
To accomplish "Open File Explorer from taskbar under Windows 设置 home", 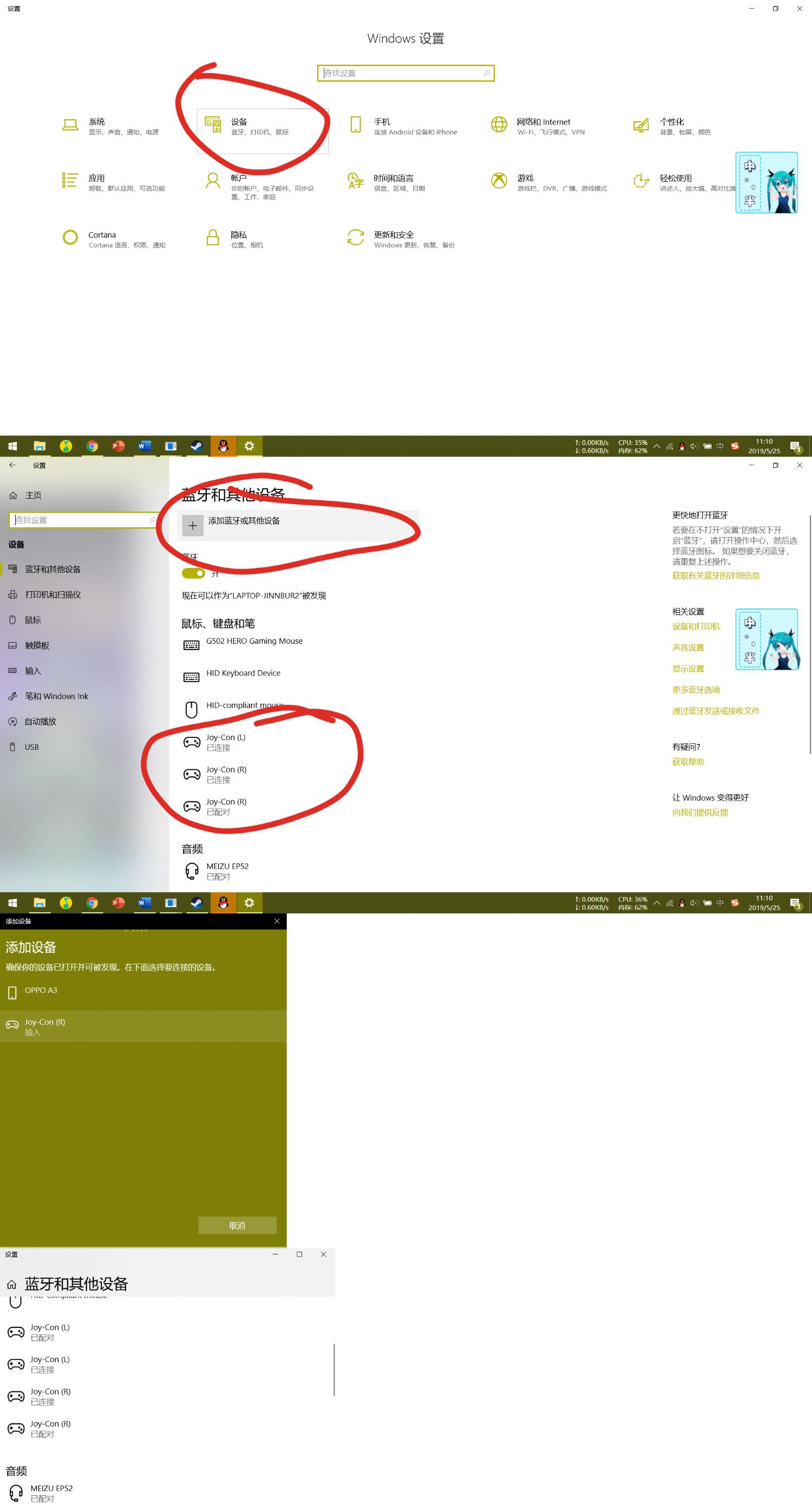I will pos(40,447).
